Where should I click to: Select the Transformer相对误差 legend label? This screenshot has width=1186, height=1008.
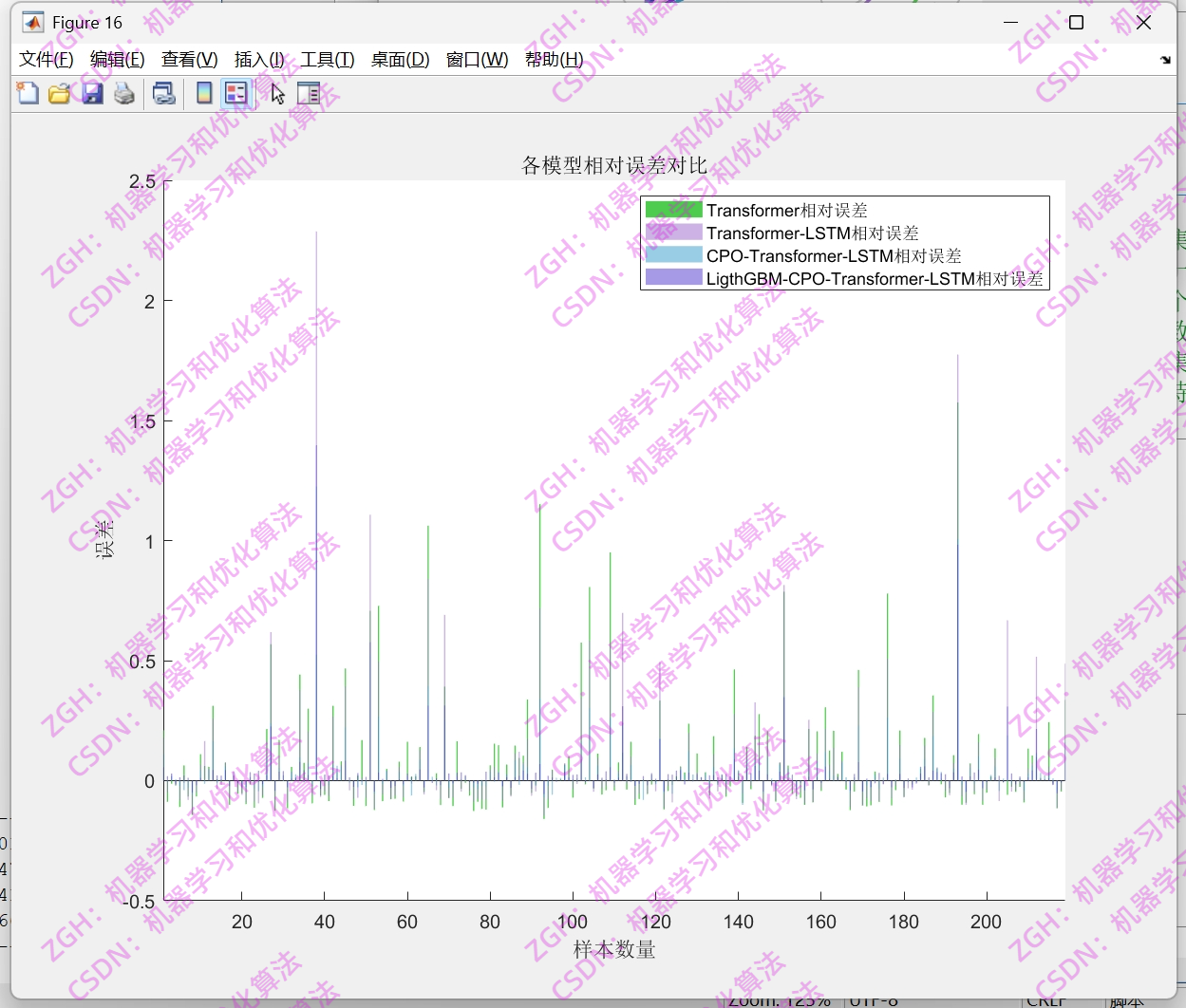click(787, 210)
